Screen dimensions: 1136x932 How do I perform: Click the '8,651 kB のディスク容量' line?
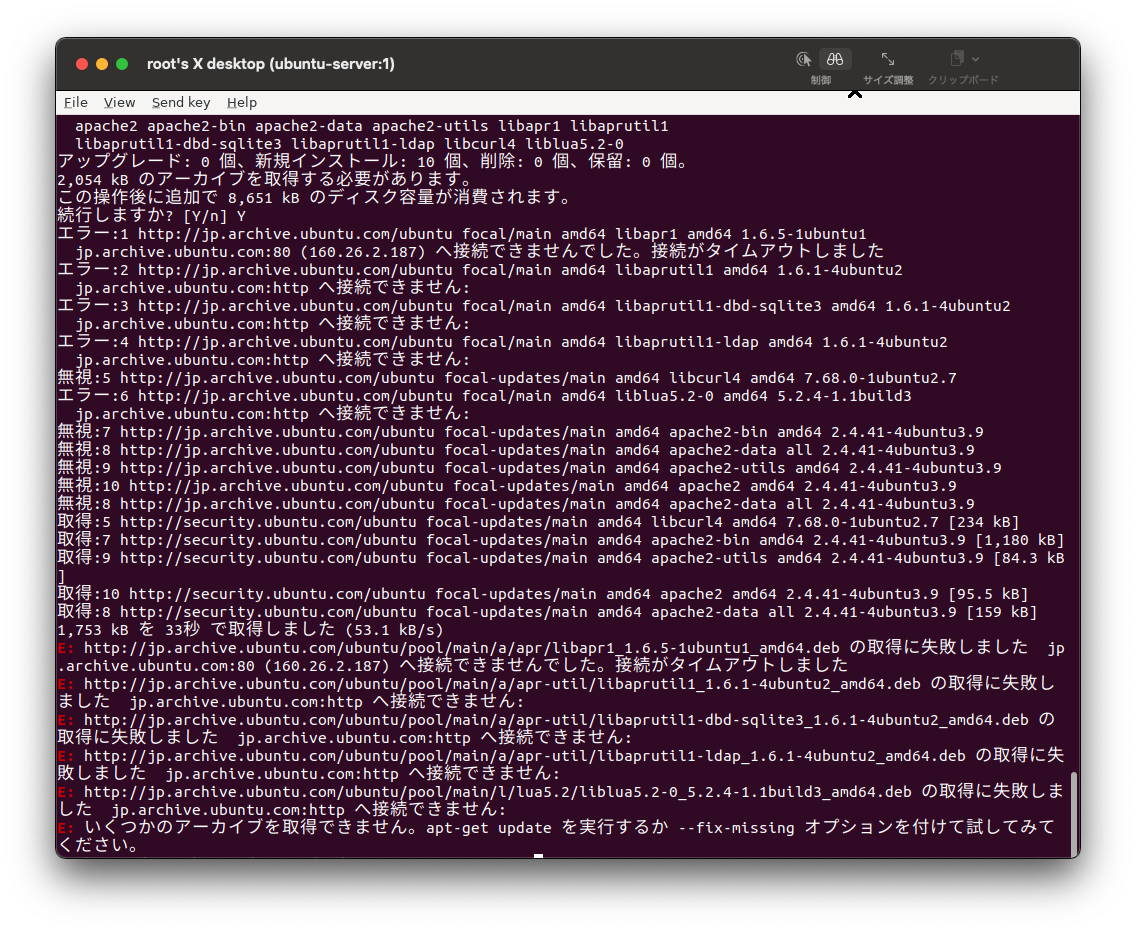point(316,197)
